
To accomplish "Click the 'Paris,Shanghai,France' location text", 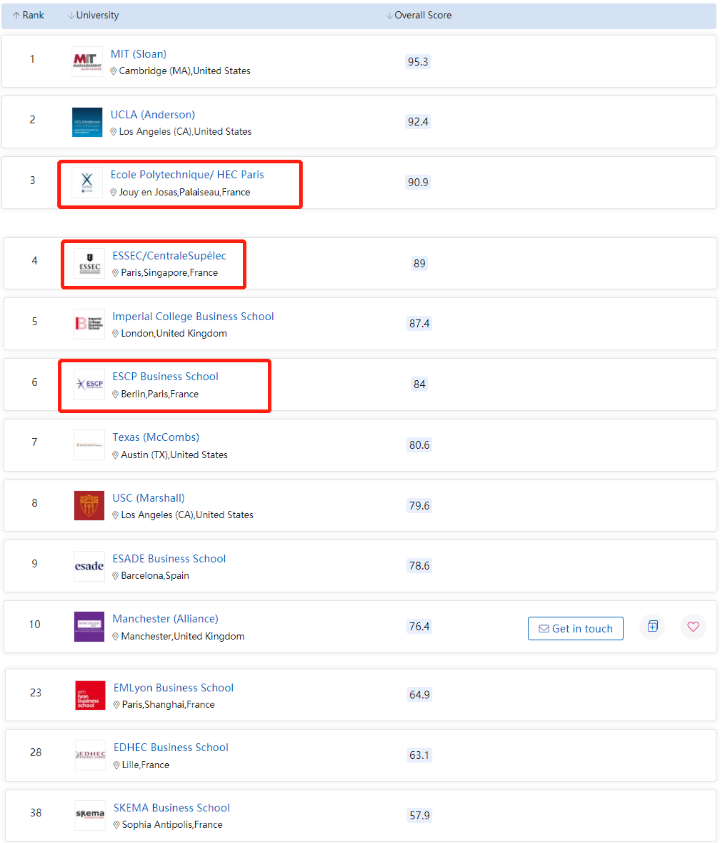I will [x=168, y=705].
